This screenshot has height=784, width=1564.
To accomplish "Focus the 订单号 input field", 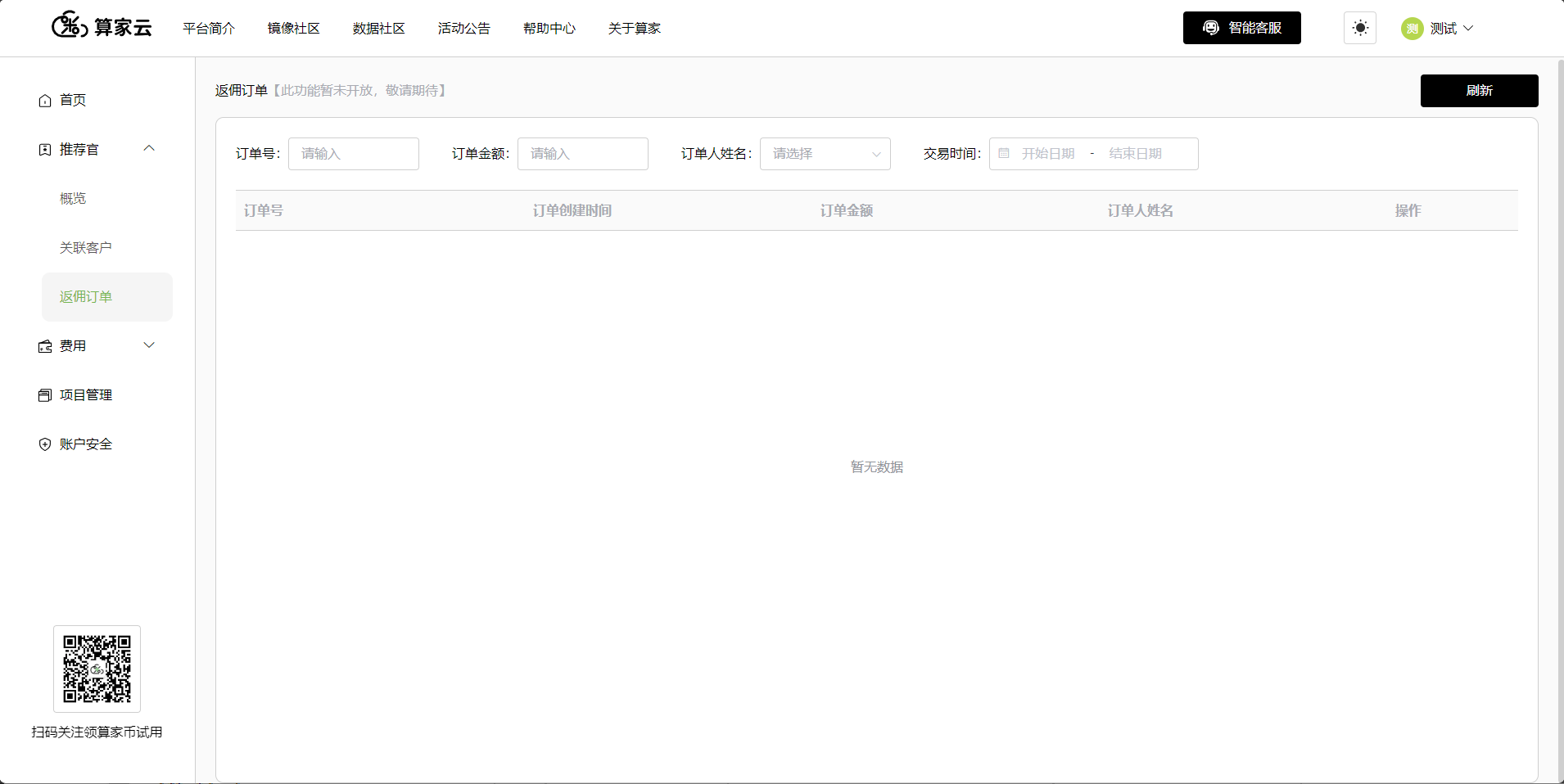I will pyautogui.click(x=354, y=154).
